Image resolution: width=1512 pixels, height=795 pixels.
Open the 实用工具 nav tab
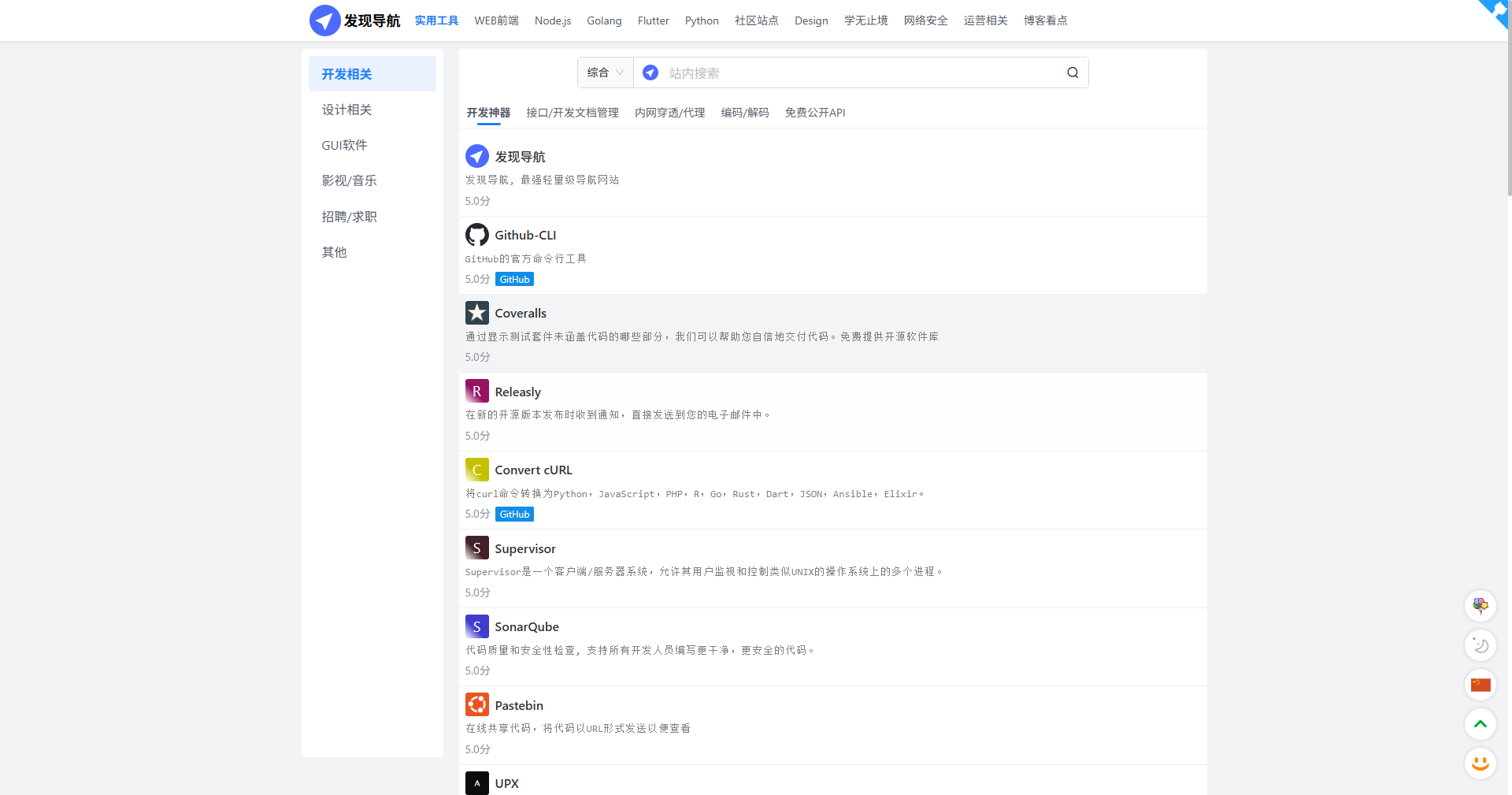pyautogui.click(x=436, y=20)
